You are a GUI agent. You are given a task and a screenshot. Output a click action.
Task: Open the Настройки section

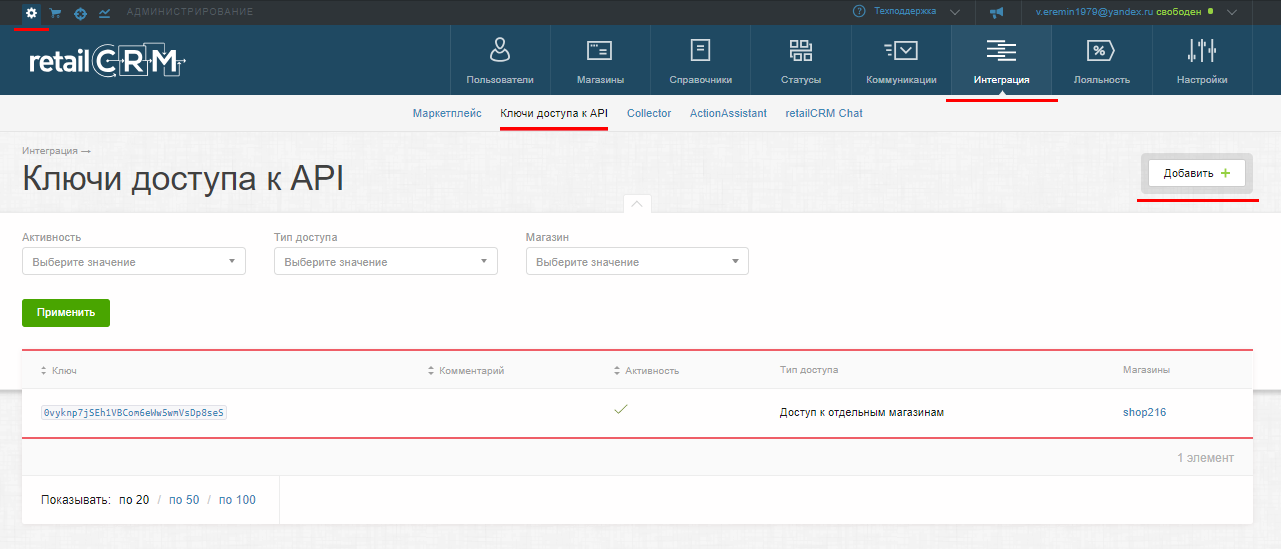(x=1201, y=60)
